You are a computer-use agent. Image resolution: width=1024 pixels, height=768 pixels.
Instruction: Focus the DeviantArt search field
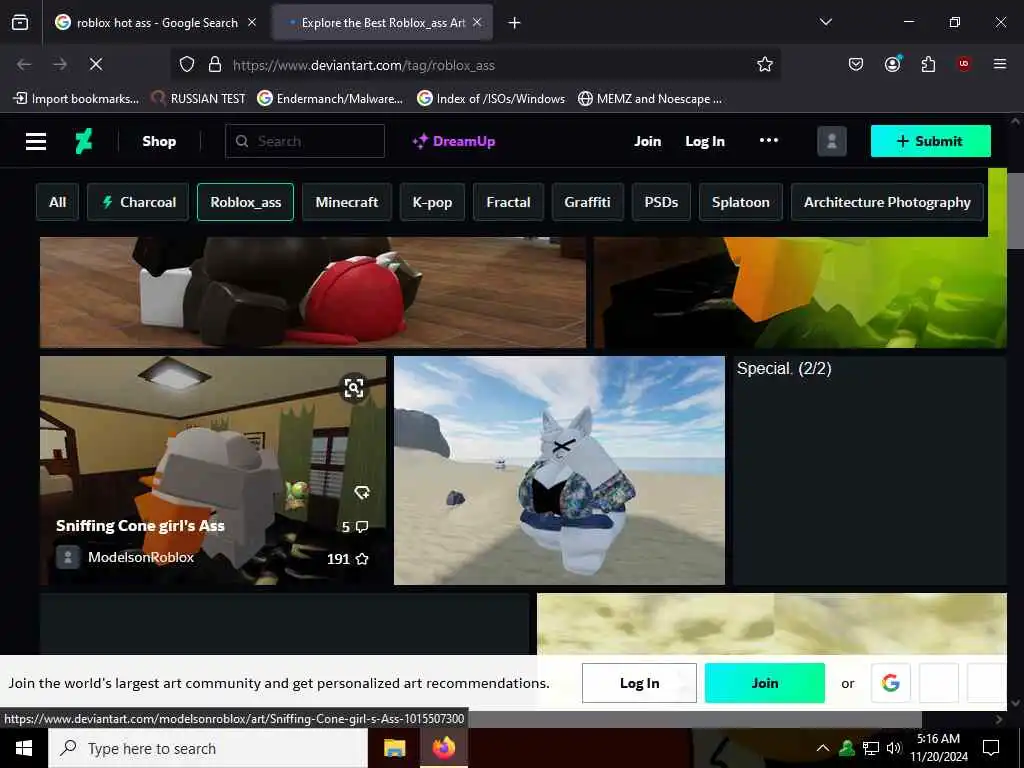pos(305,141)
